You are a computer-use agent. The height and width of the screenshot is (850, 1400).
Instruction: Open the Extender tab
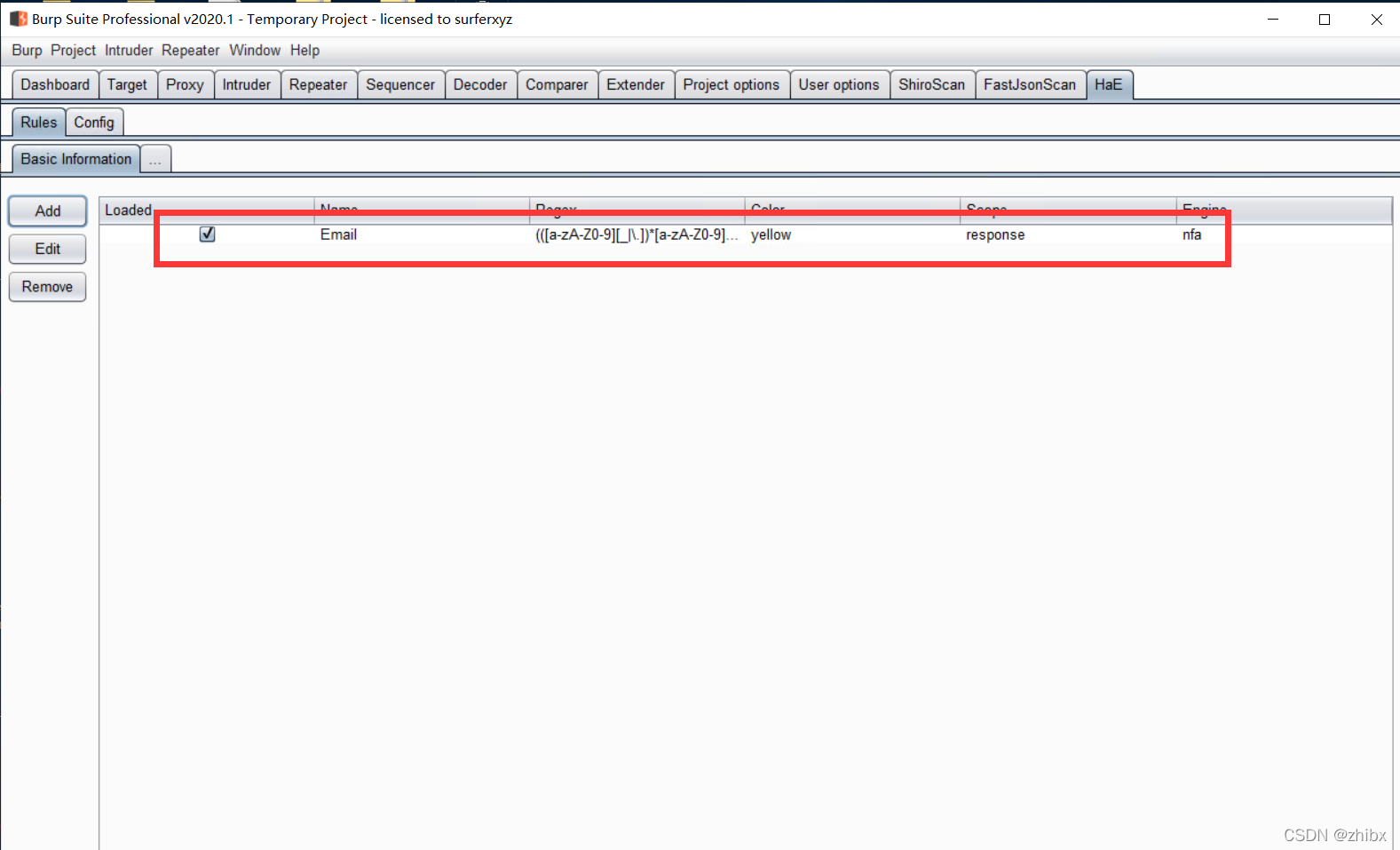[636, 84]
